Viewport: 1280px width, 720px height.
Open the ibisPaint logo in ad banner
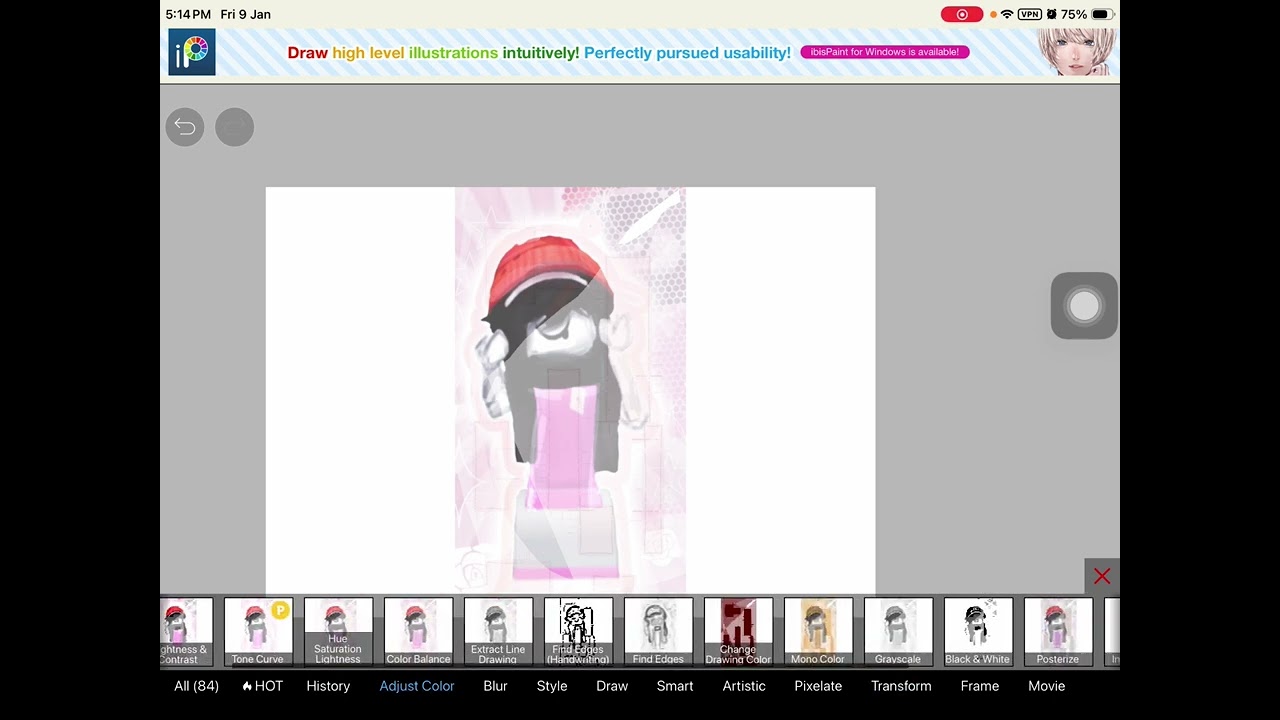click(x=192, y=52)
